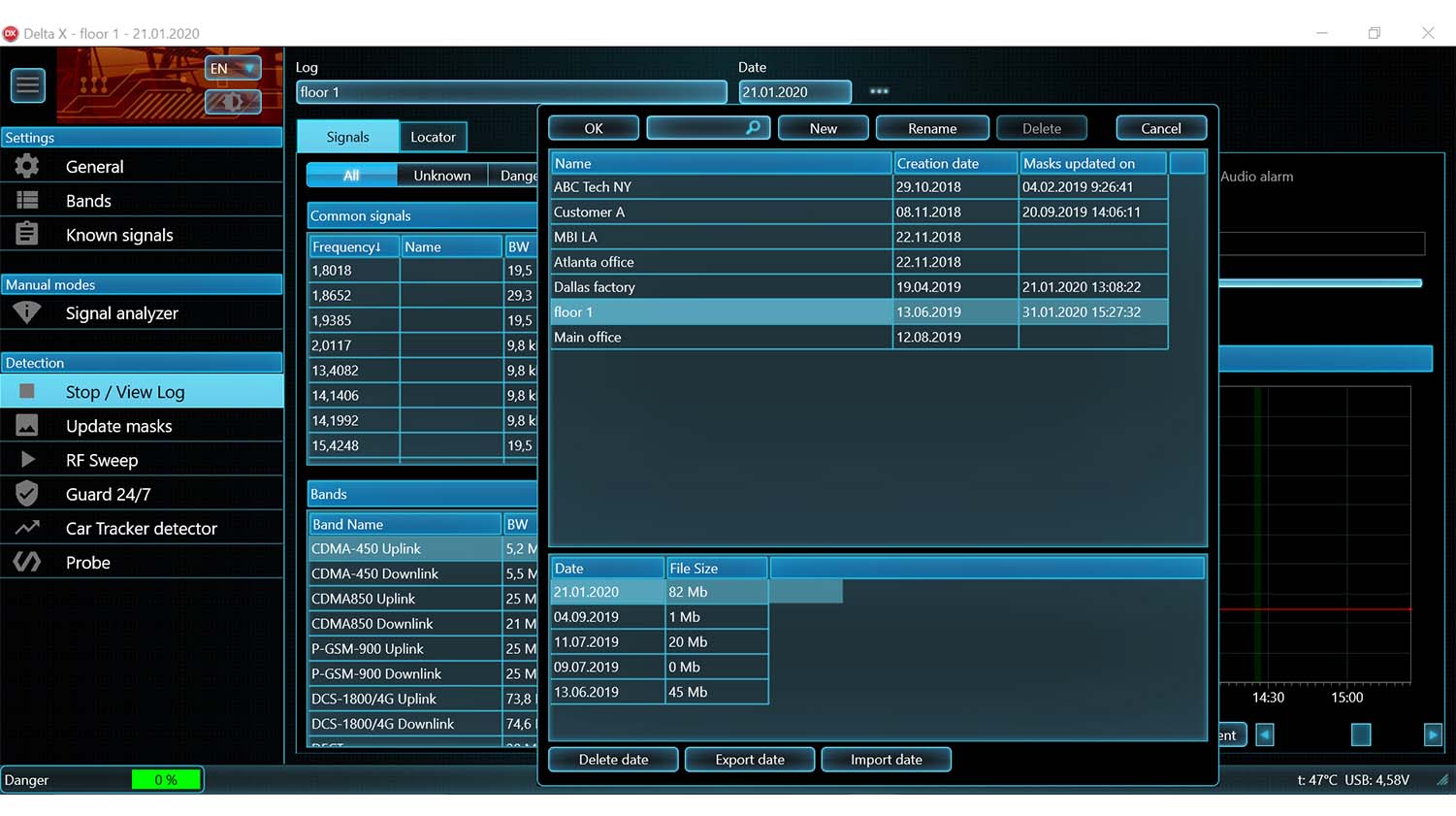Open Signal analyzer via its icon
The width and height of the screenshot is (1456, 816).
pos(27,312)
